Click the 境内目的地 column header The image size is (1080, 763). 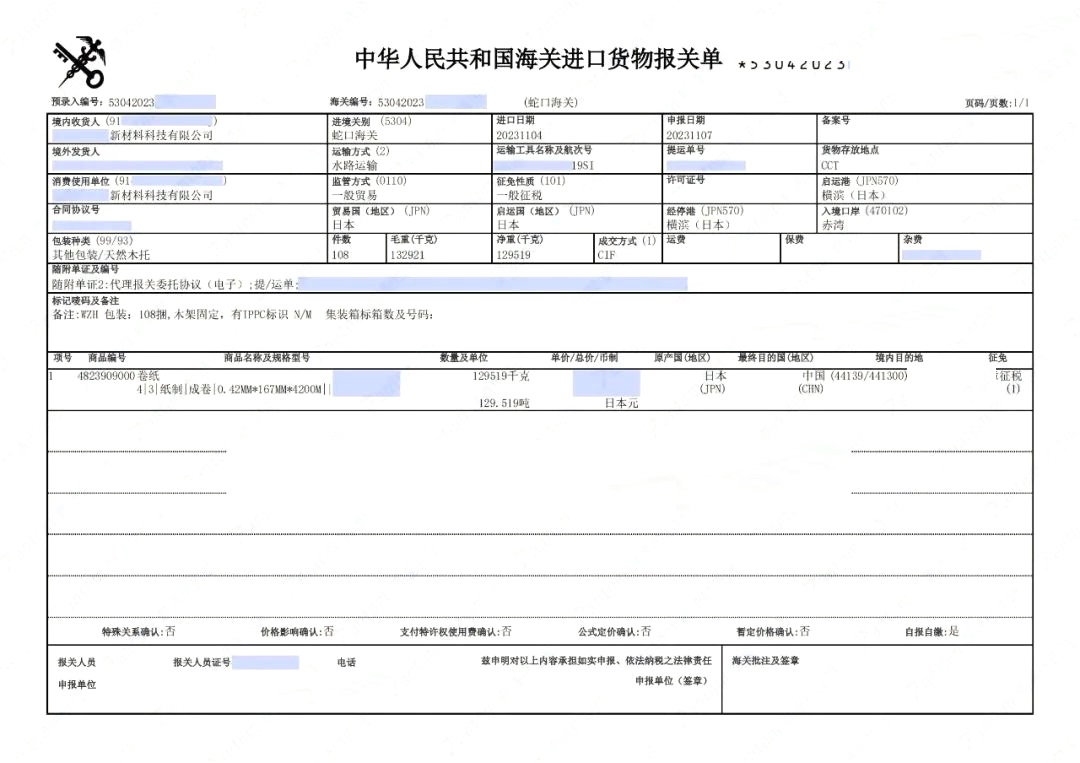899,358
